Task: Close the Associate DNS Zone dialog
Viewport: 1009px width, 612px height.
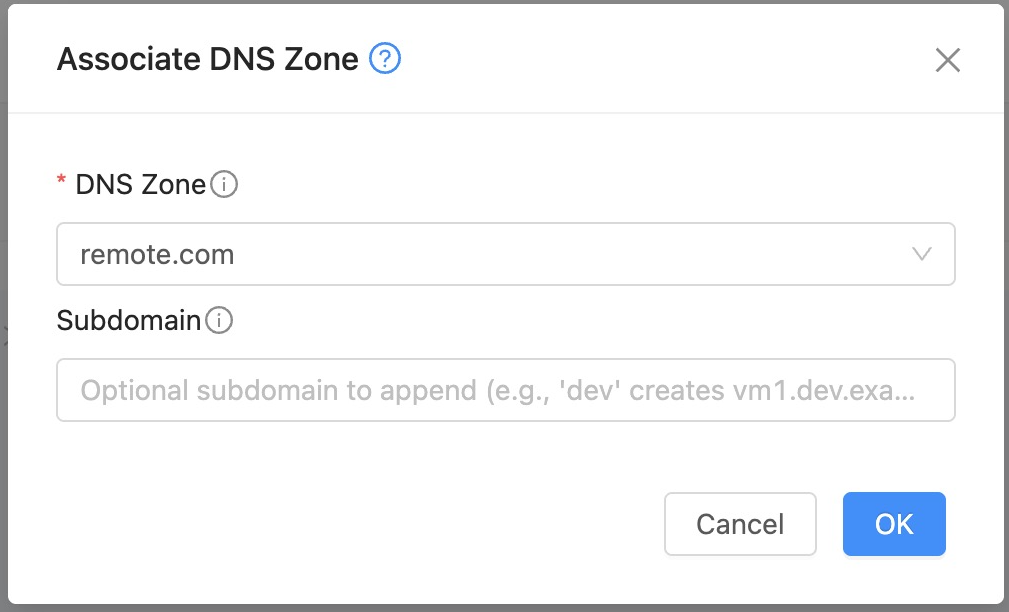Action: [x=947, y=60]
